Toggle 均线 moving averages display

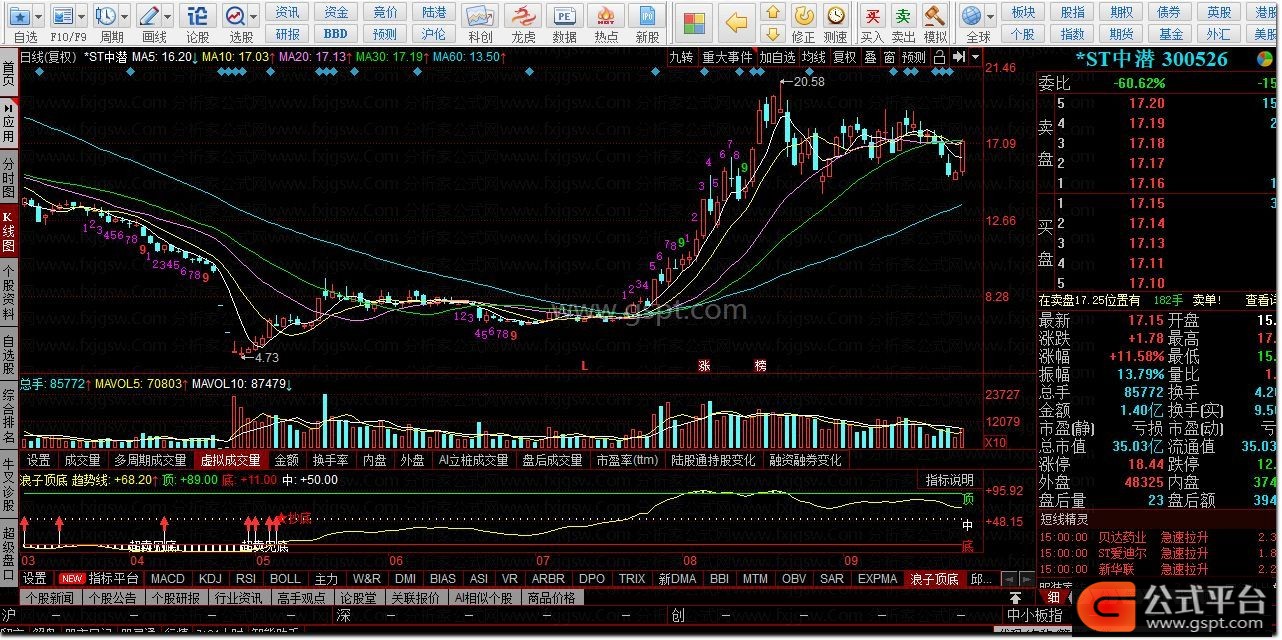tap(814, 57)
